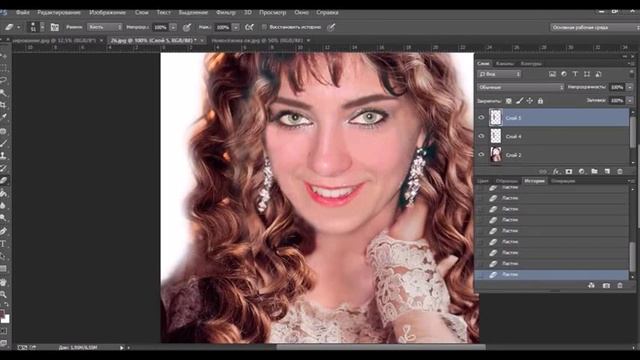Image resolution: width=640 pixels, height=360 pixels.
Task: Select the Horizontal Type tool
Action: click(x=3, y=244)
